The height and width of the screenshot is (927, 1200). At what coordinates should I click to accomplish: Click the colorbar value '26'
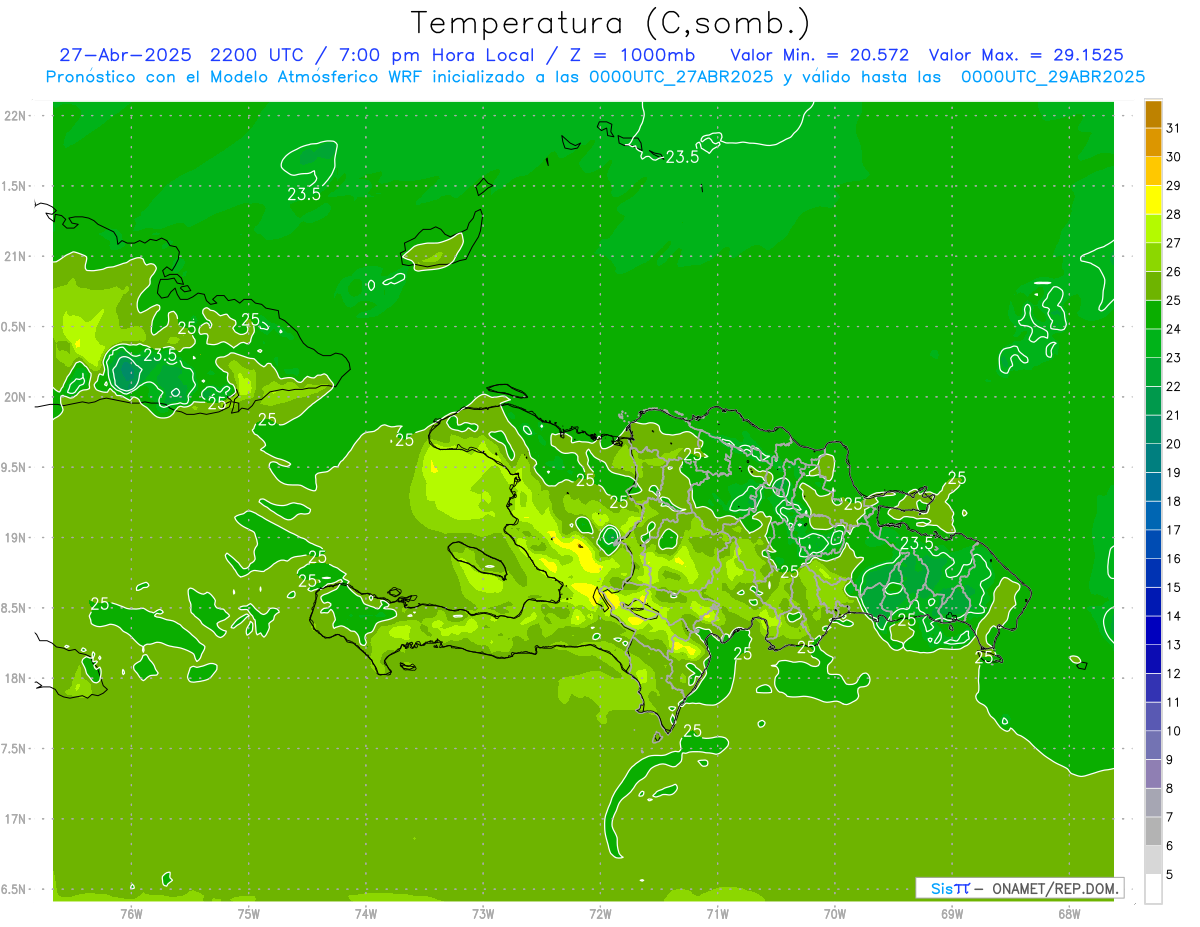(x=1174, y=271)
